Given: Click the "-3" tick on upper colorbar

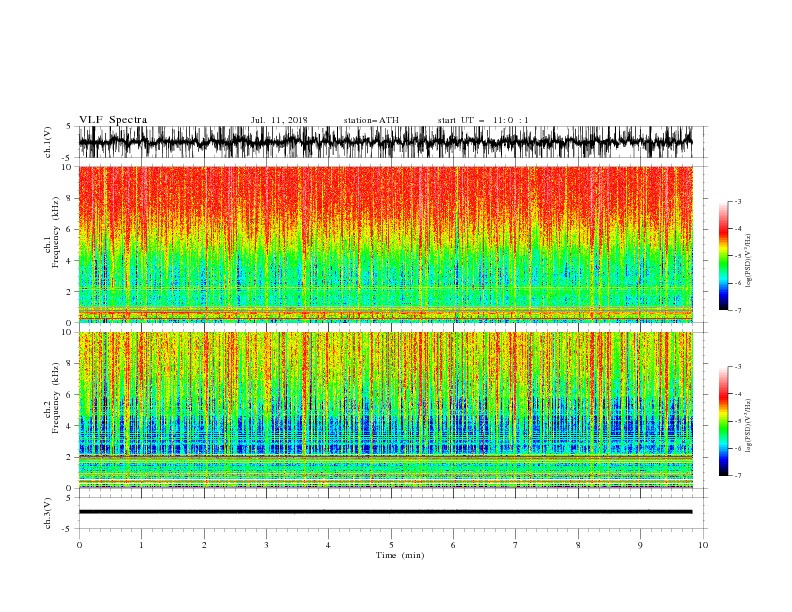Looking at the screenshot, I should tap(737, 201).
